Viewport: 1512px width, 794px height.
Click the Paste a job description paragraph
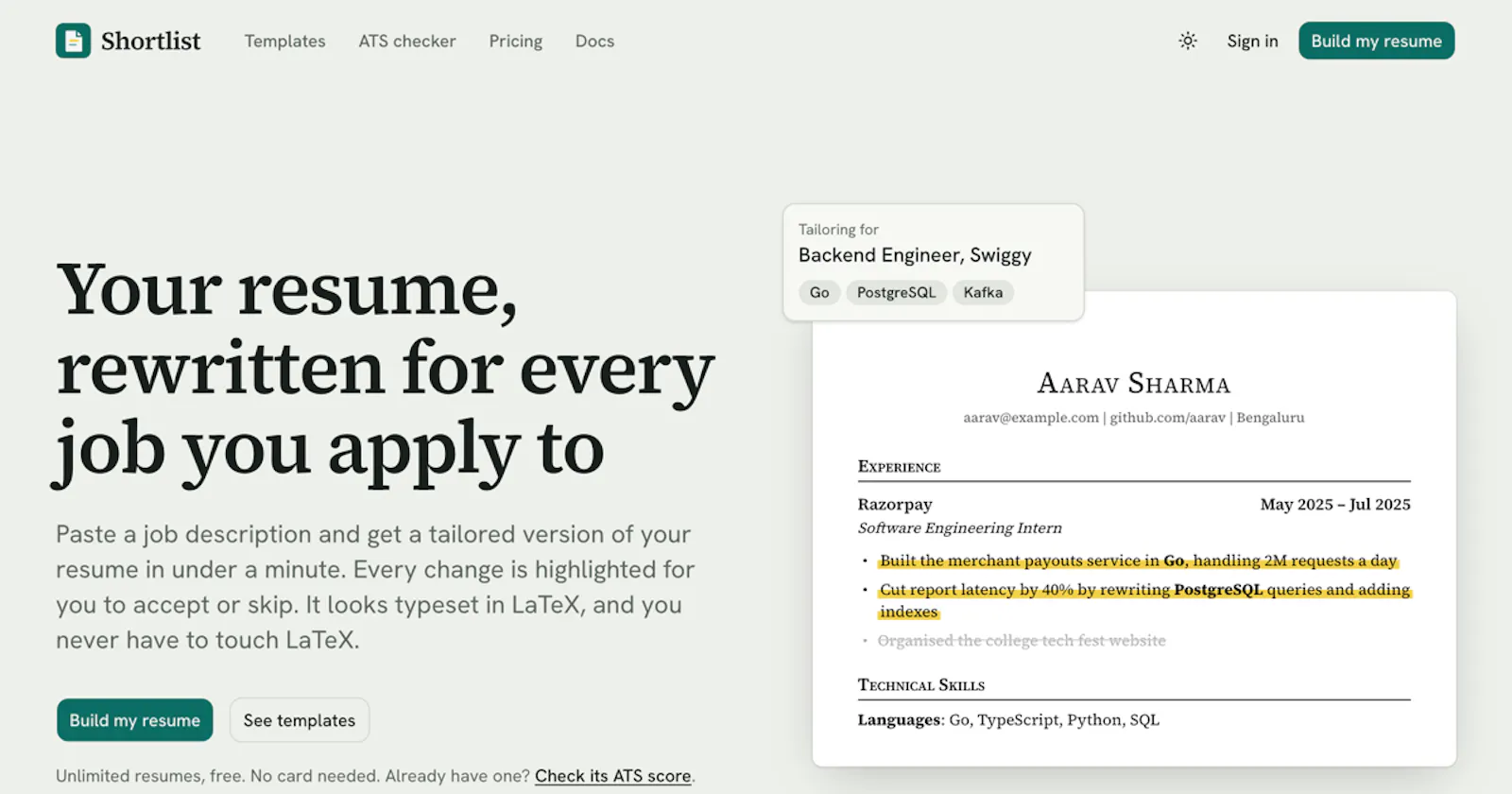click(x=375, y=587)
